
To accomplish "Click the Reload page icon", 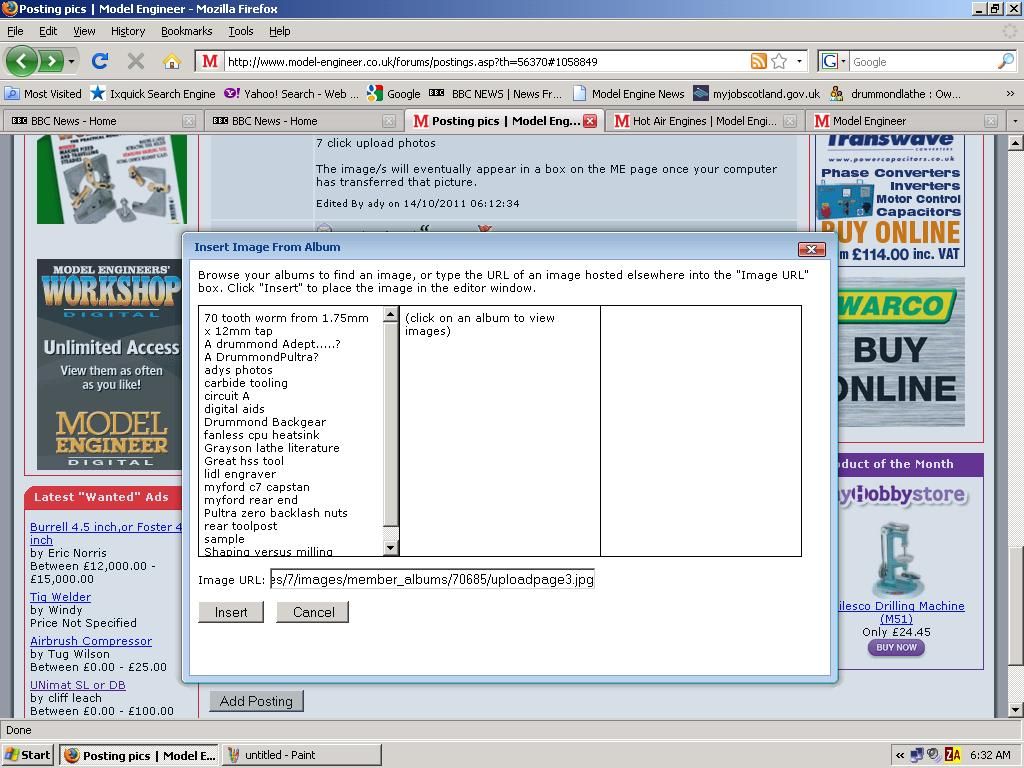I will coord(99,61).
